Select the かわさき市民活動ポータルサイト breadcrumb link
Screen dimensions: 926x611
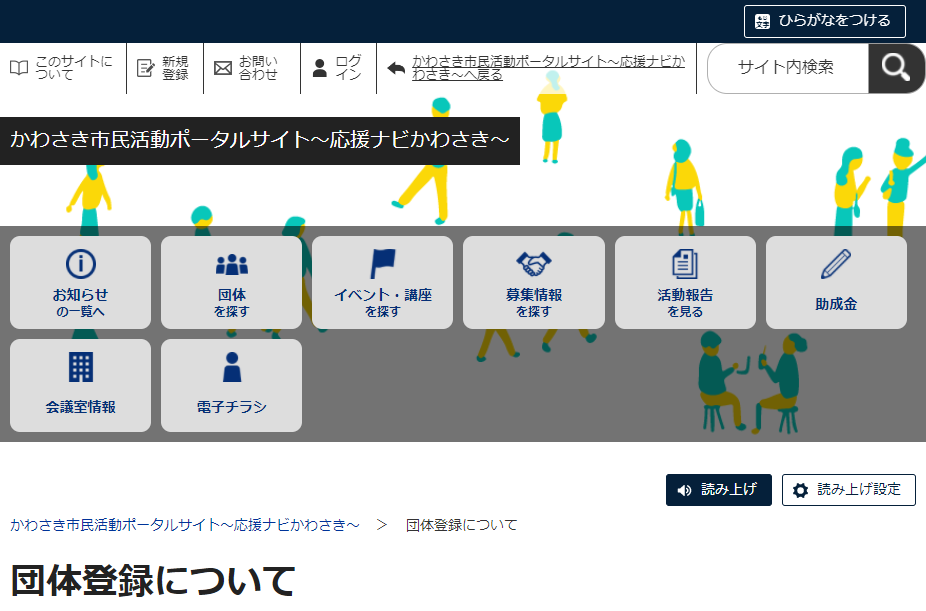pos(185,525)
